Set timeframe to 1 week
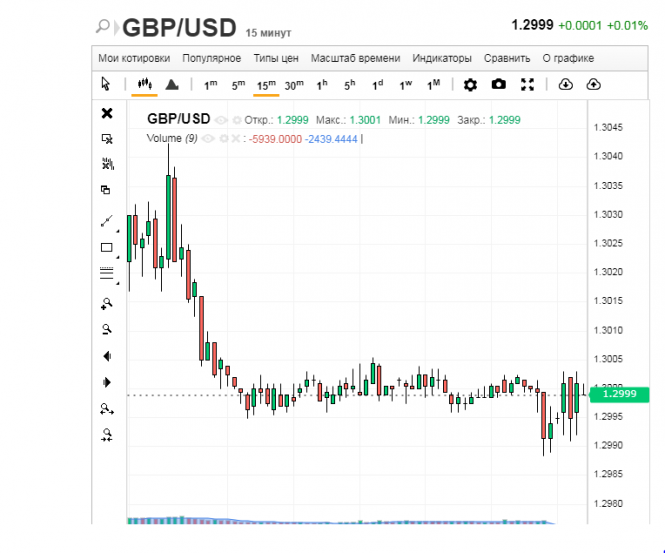665x553 pixels. 405,85
